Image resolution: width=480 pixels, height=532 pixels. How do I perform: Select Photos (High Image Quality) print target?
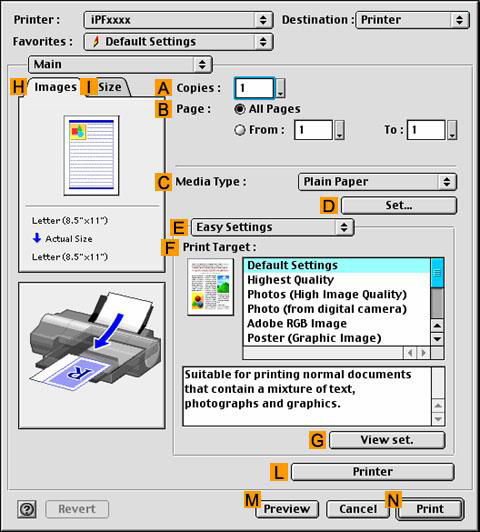pyautogui.click(x=337, y=294)
